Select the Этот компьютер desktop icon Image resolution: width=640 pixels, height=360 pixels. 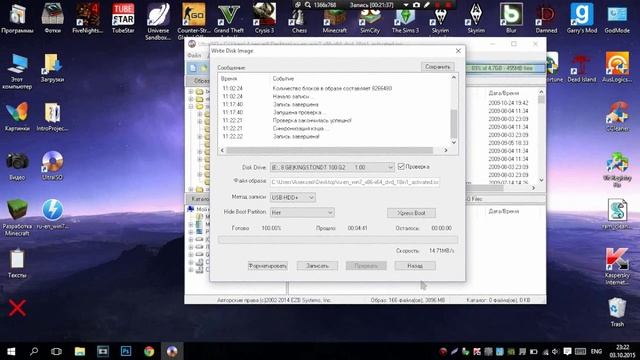coord(17,71)
